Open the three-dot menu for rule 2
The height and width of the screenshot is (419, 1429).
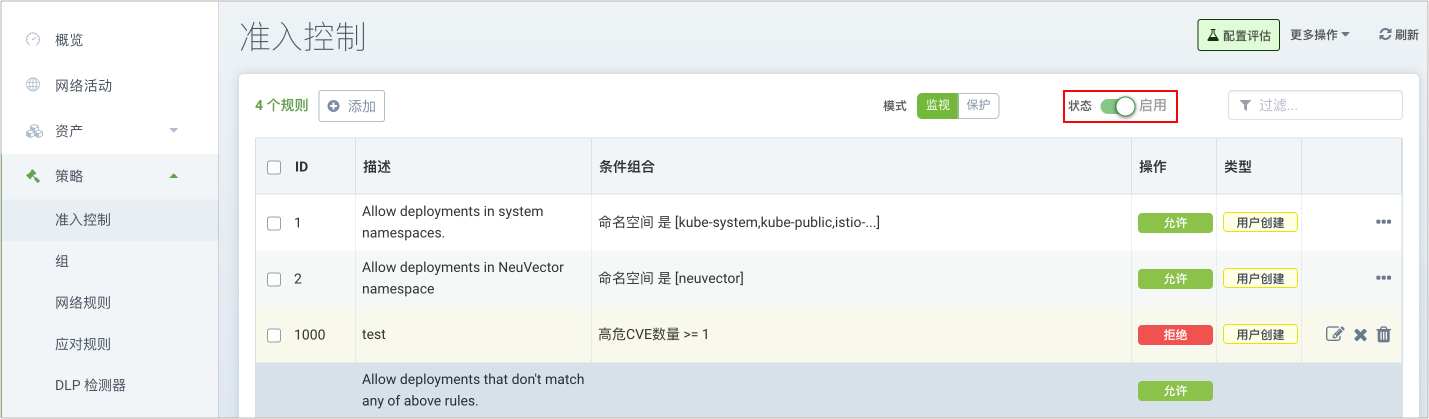(1384, 278)
